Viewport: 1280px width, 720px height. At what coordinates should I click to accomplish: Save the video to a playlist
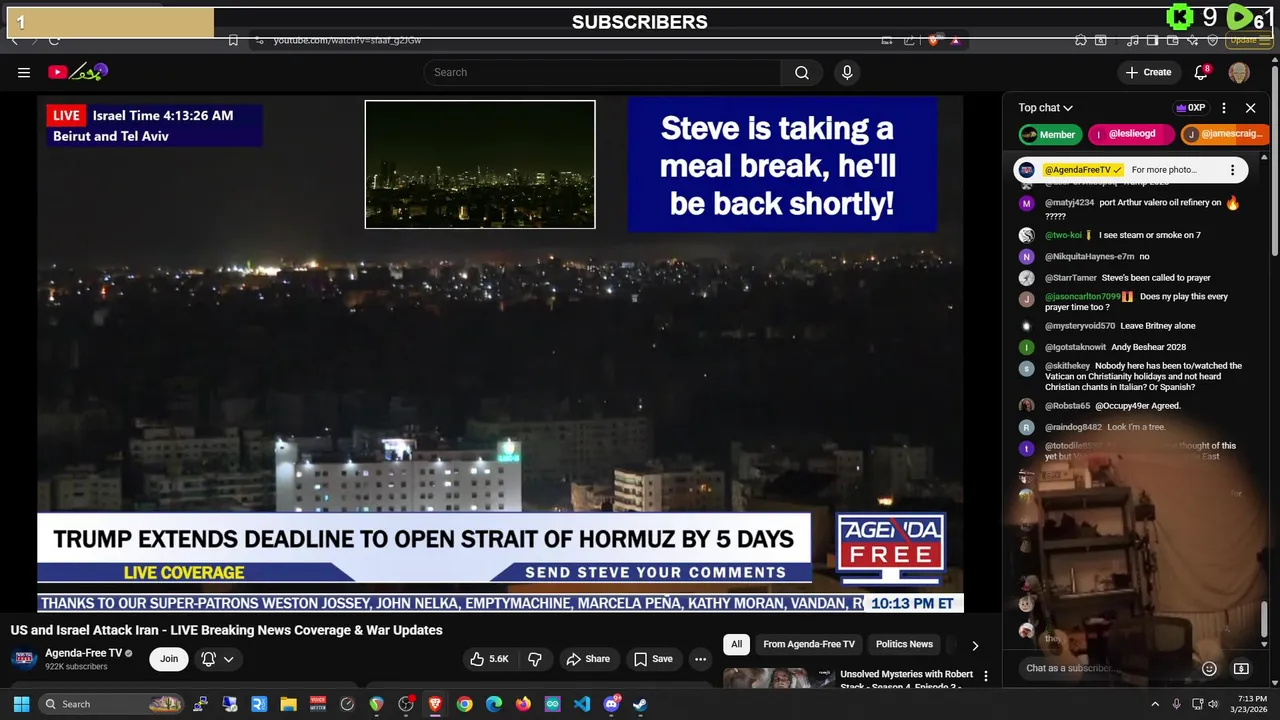pyautogui.click(x=653, y=659)
